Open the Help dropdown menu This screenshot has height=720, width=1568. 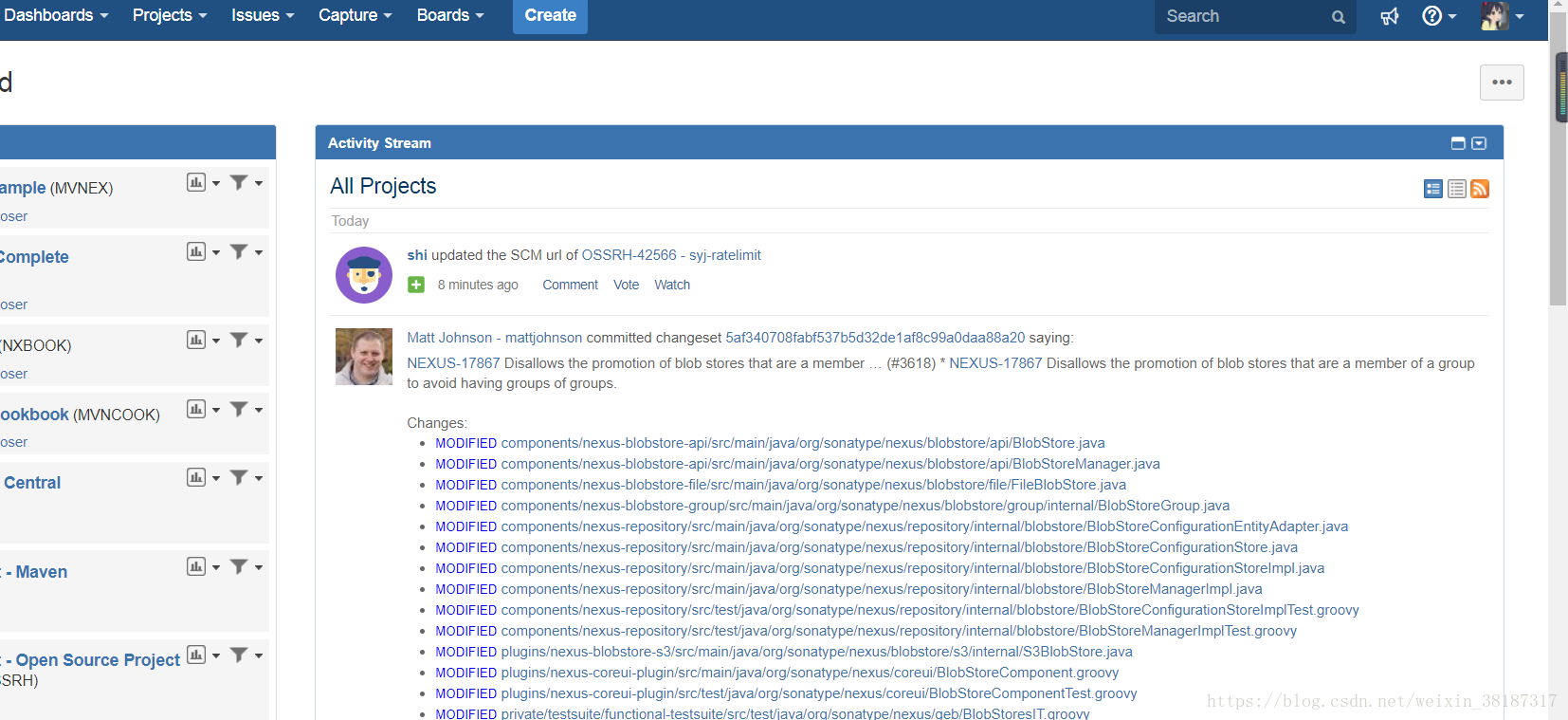pyautogui.click(x=1439, y=16)
